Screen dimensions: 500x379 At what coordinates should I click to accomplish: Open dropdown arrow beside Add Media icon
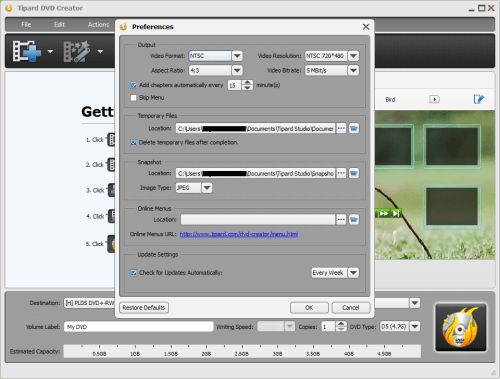point(50,51)
